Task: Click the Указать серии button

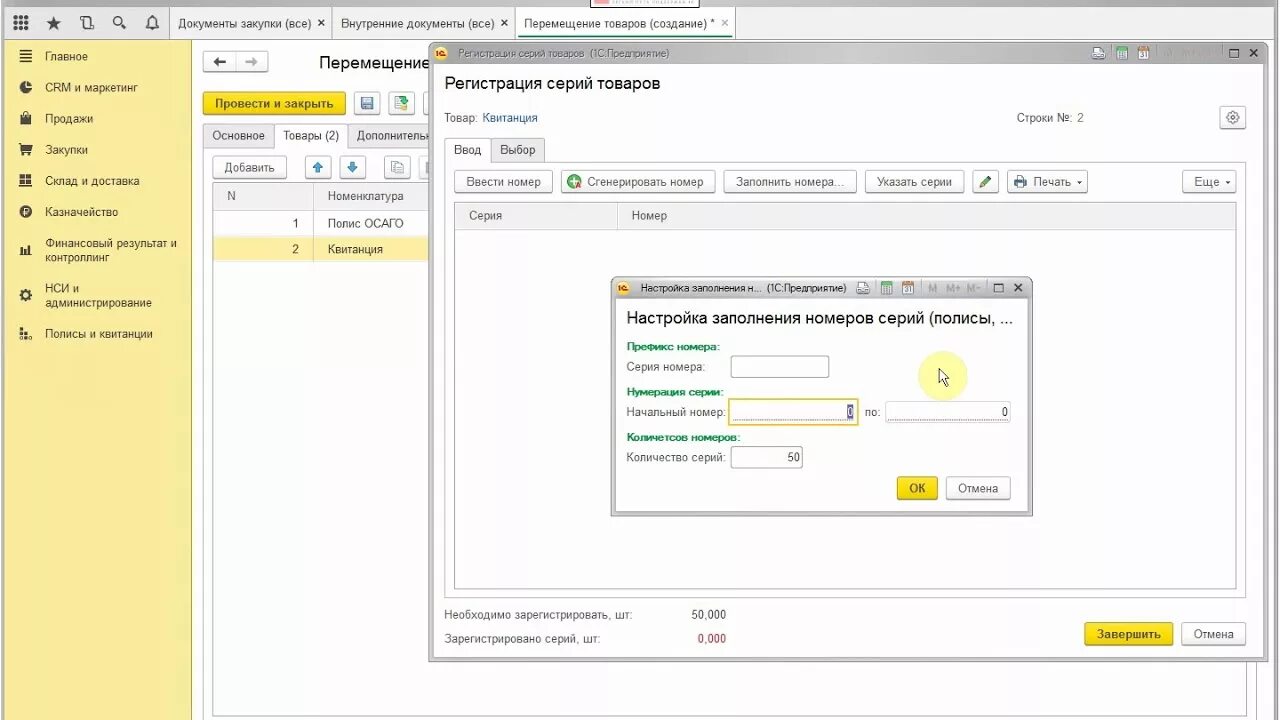Action: (914, 182)
